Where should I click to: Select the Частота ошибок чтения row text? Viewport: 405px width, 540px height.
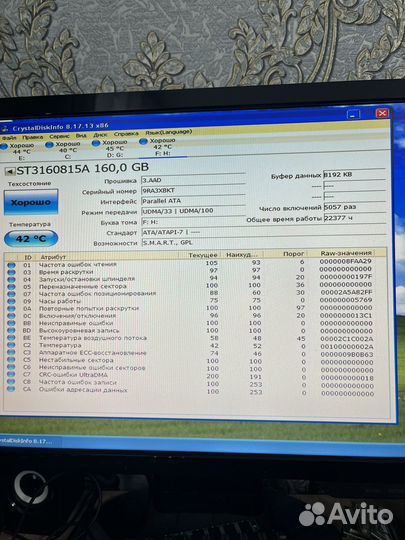click(77, 264)
